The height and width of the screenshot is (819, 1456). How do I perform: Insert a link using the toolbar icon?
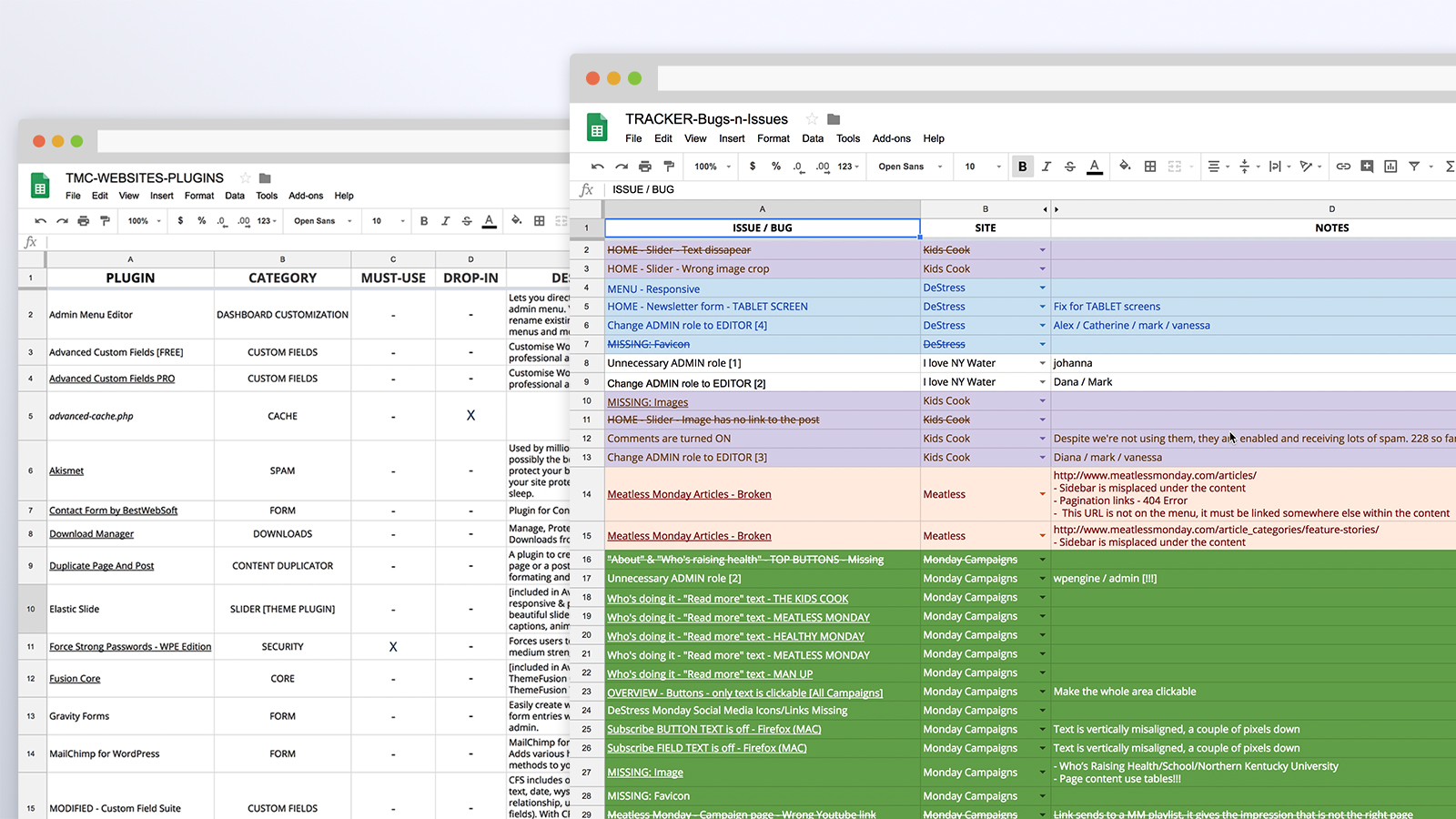point(1343,167)
